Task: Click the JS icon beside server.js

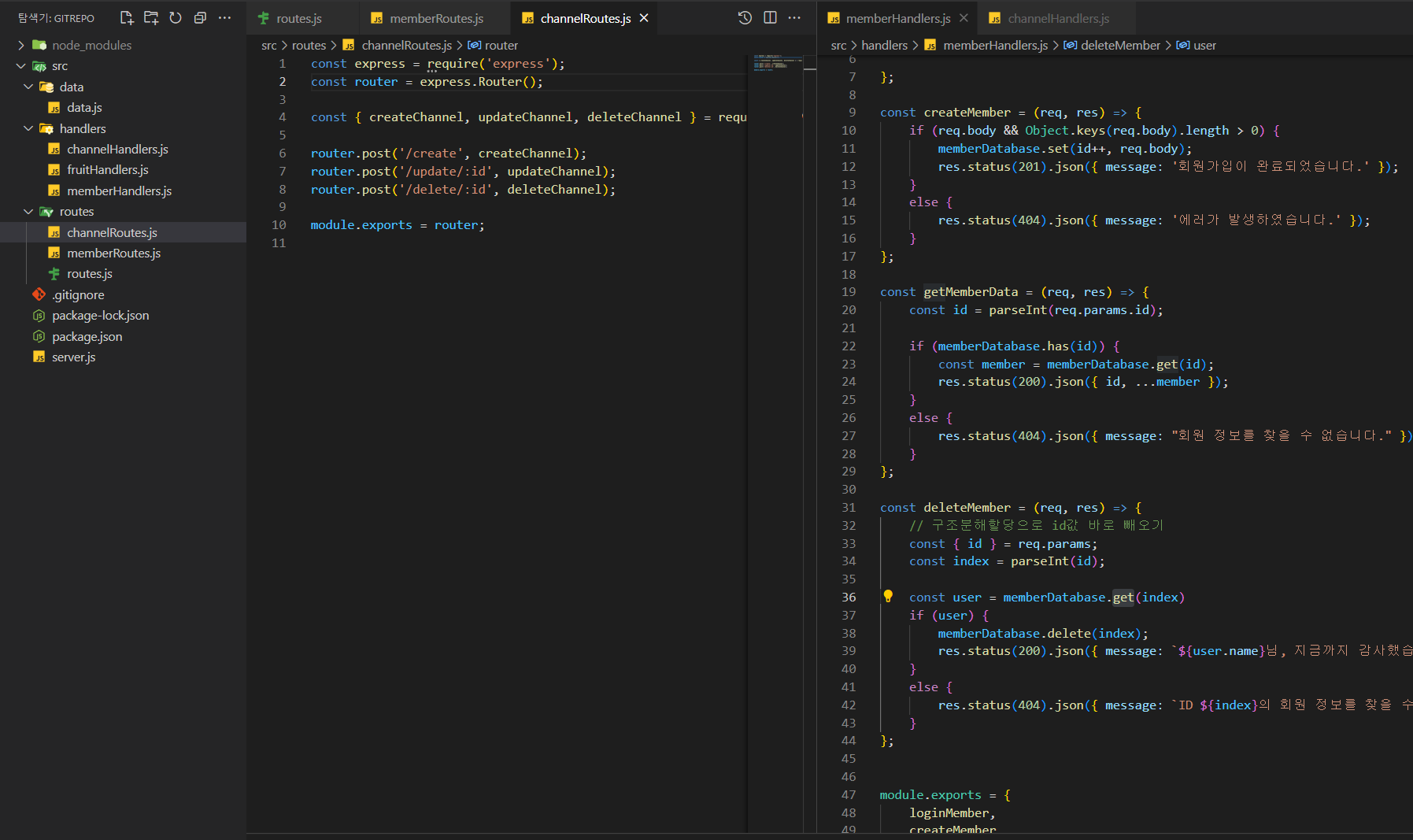Action: pyautogui.click(x=39, y=357)
